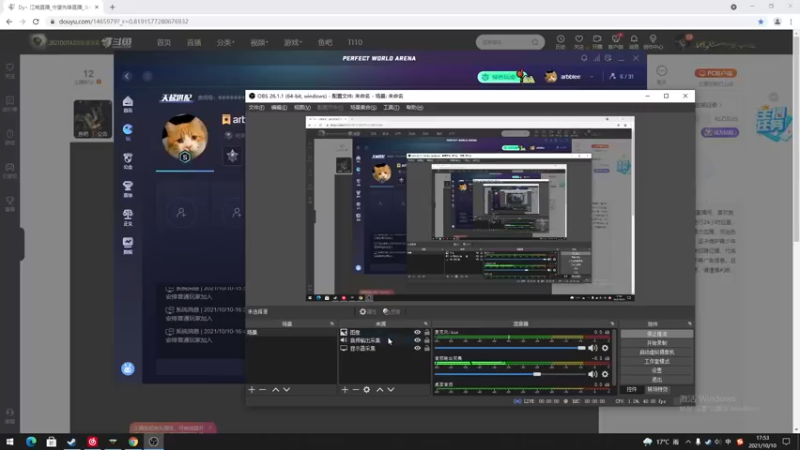Adjust the 麦克风/Aux volume slider
The width and height of the screenshot is (800, 450).
click(510, 348)
